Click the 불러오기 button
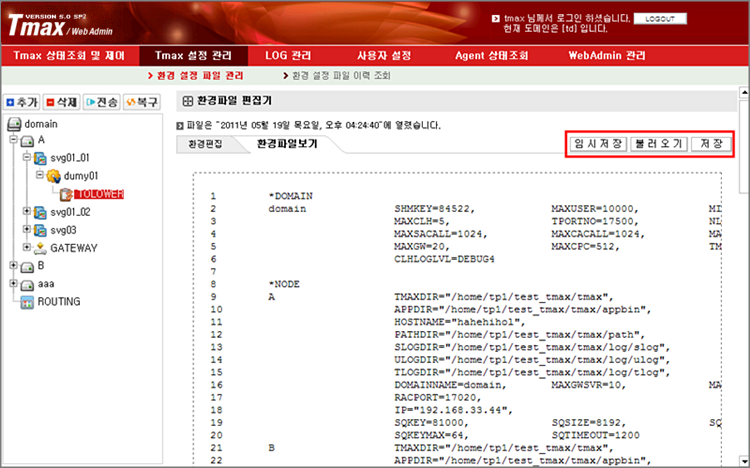Screen dimensions: 750x468 click(x=659, y=144)
